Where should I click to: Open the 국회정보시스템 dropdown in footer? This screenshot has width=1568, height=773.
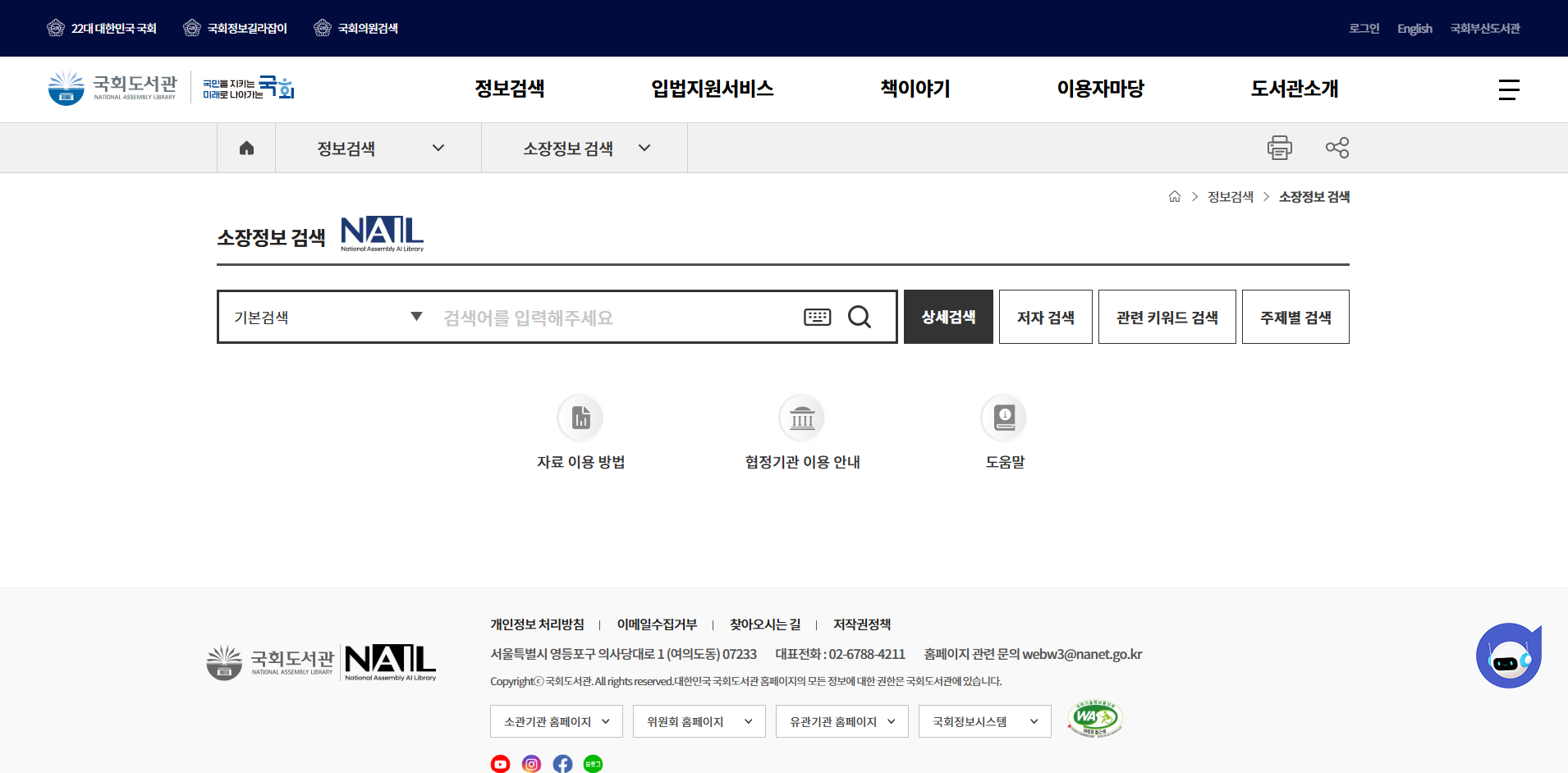(983, 721)
